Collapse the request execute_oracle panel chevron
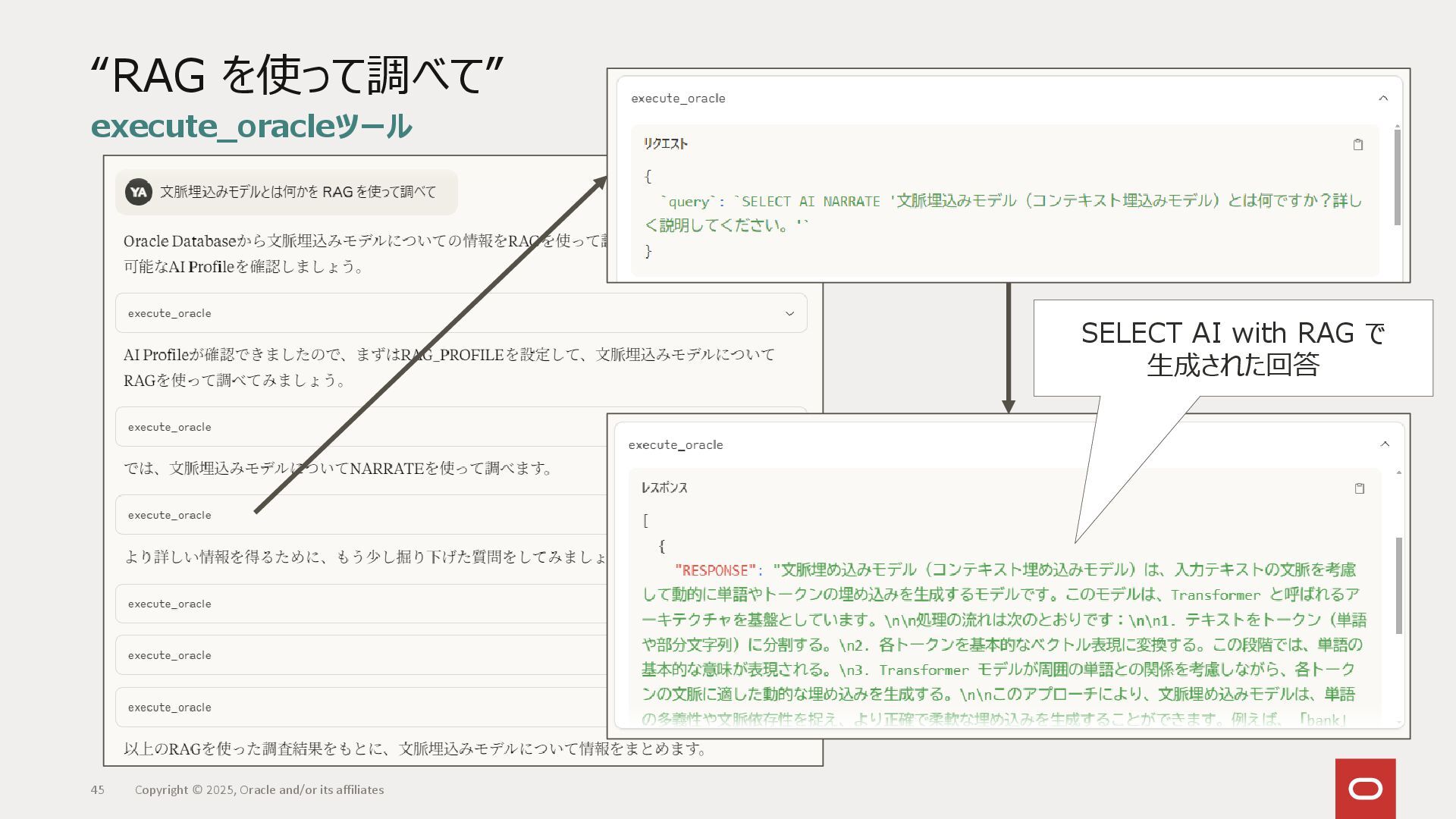This screenshot has width=1456, height=819. point(1383,99)
